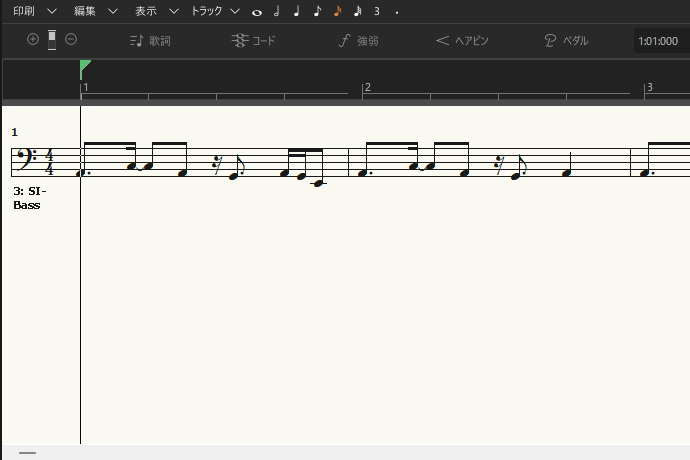Insert a chord with the コード button
This screenshot has width=690, height=460.
[x=253, y=41]
